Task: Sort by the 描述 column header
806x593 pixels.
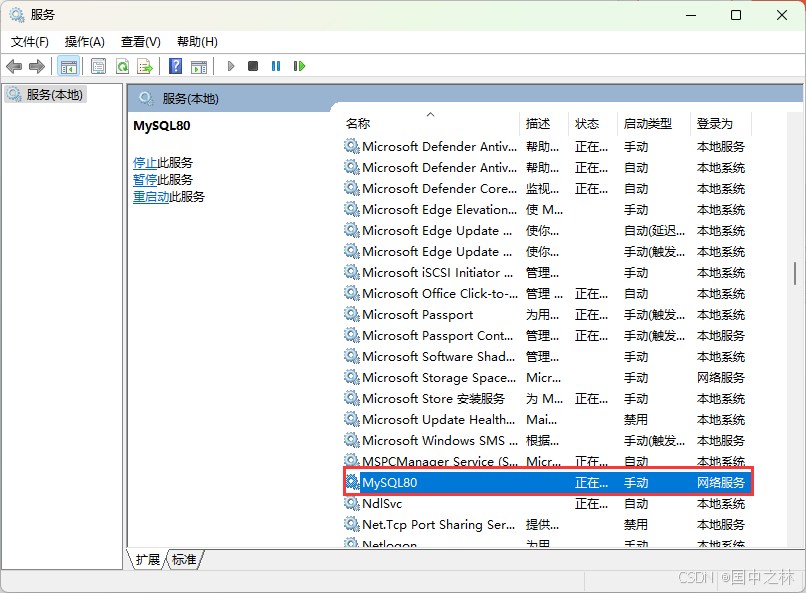Action: [x=544, y=123]
